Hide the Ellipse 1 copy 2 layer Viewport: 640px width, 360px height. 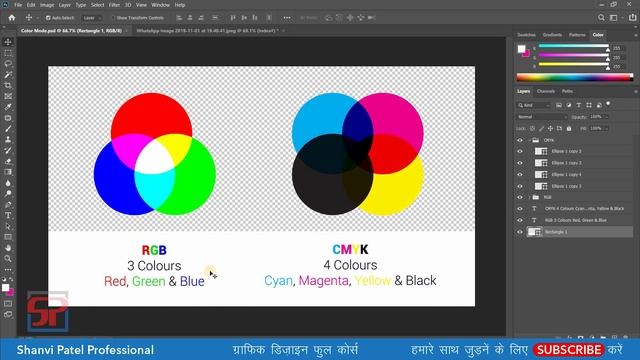[520, 151]
